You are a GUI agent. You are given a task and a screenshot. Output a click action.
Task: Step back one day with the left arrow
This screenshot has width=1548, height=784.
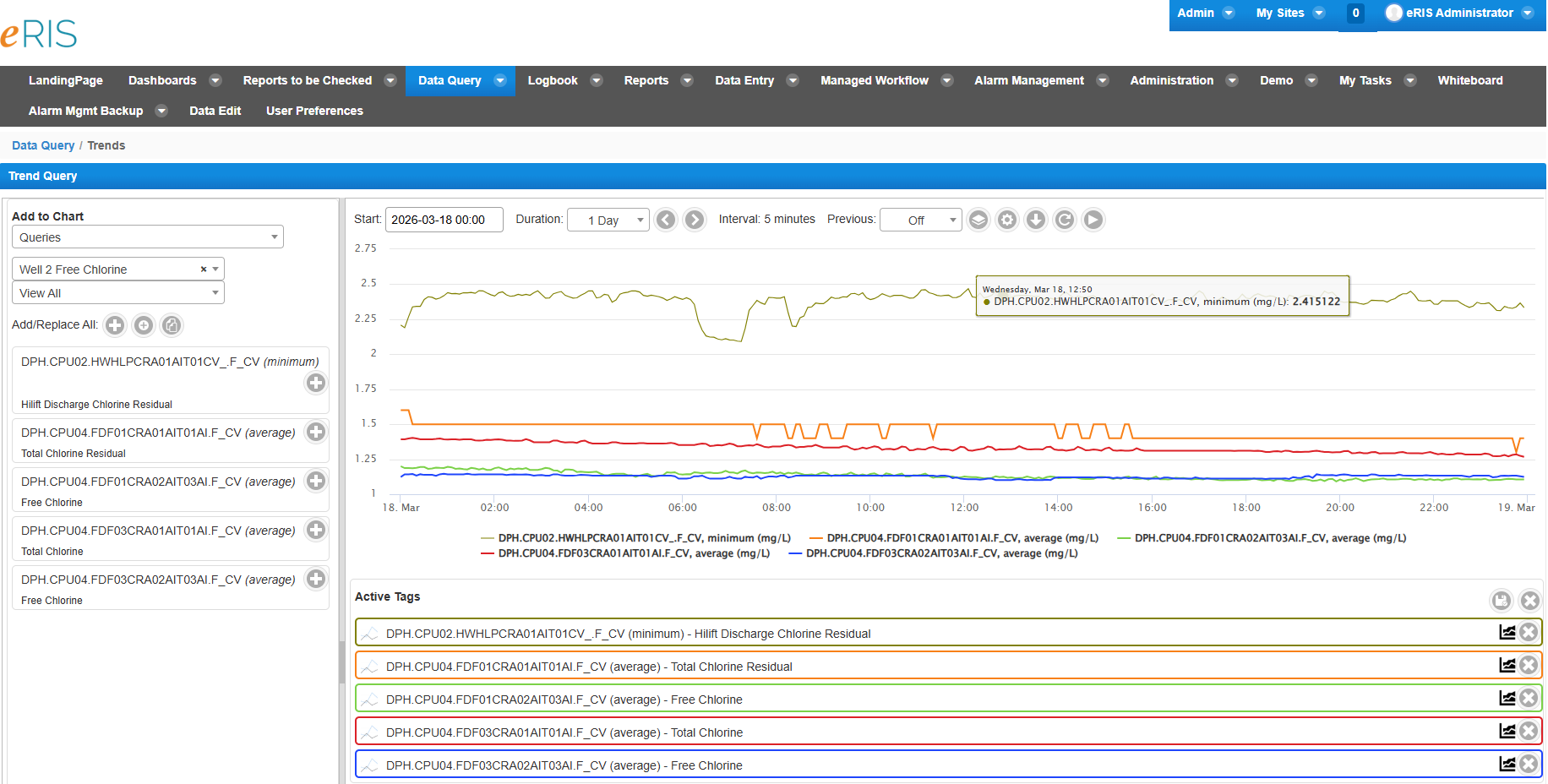click(666, 220)
